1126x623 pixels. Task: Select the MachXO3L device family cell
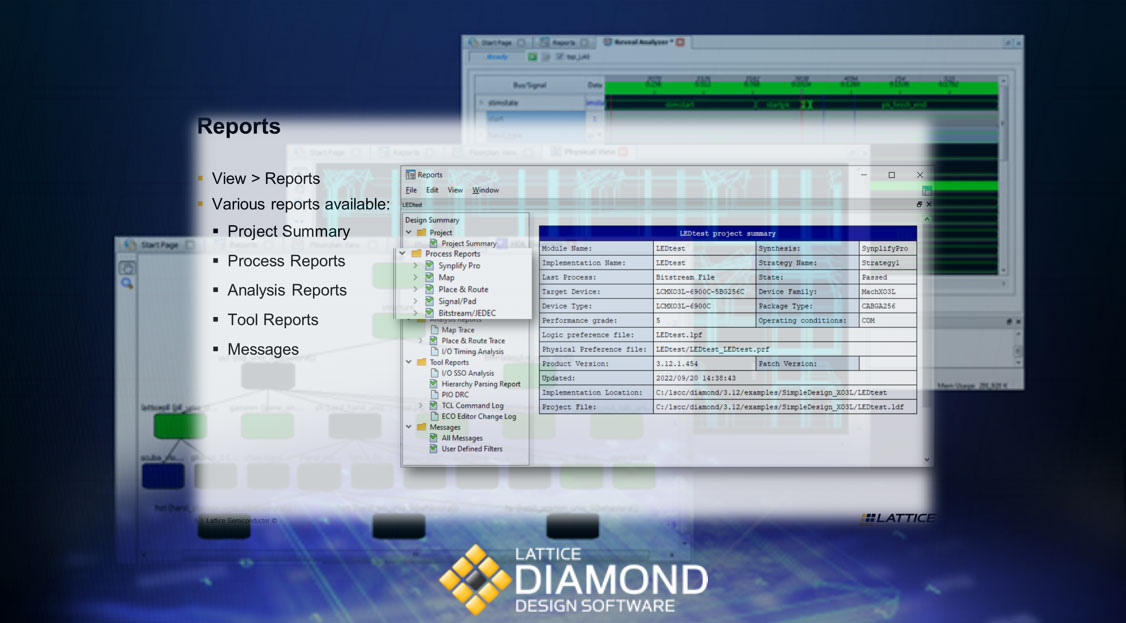pos(888,291)
